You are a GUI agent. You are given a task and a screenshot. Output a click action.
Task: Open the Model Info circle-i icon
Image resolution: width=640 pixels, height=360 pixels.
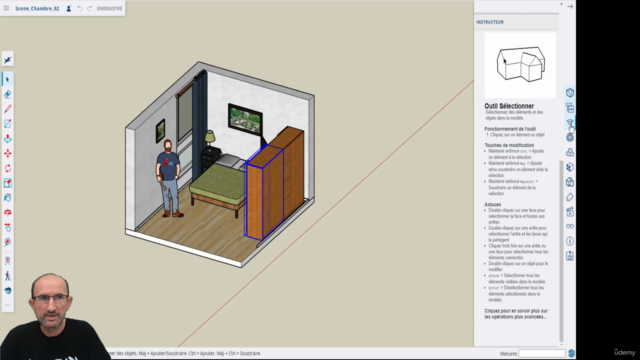[570, 241]
